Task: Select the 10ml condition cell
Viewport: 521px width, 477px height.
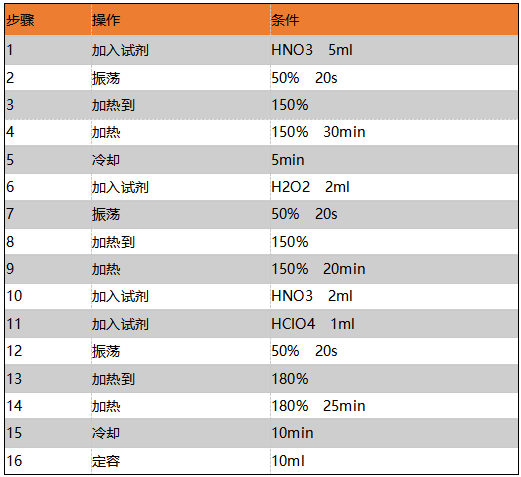Action: pos(394,461)
